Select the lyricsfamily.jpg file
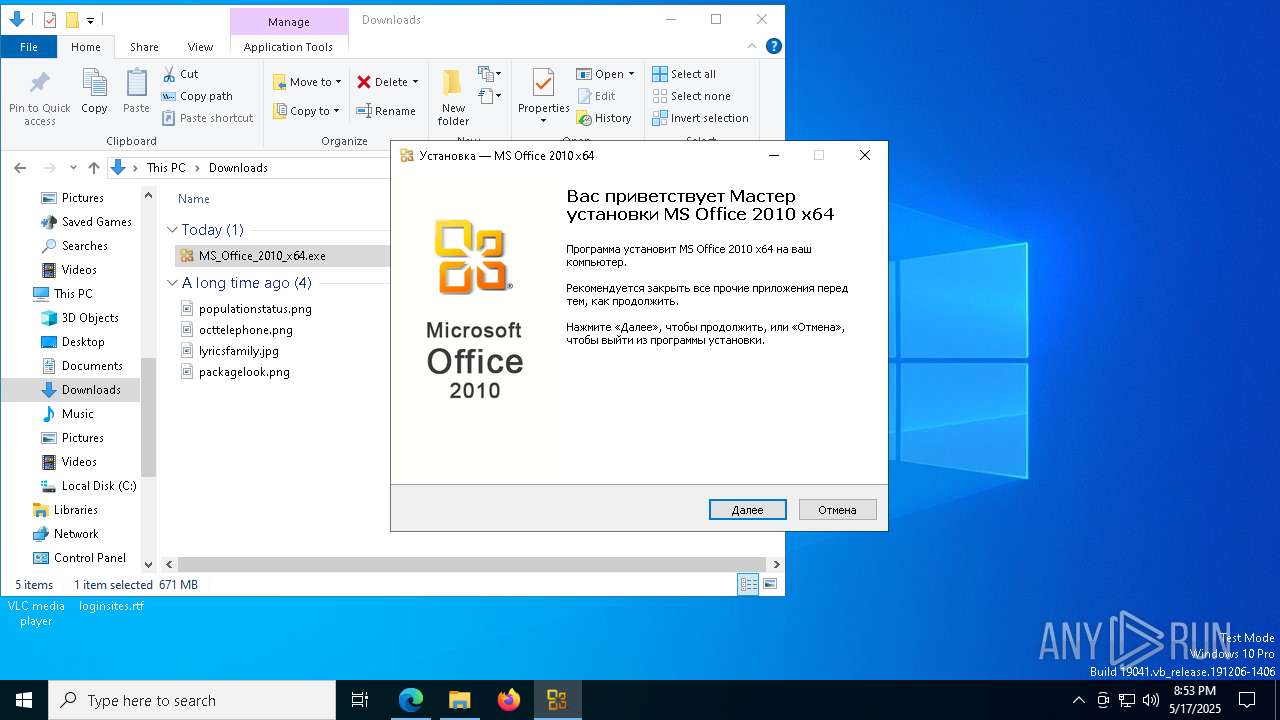The image size is (1280, 720). tap(239, 351)
